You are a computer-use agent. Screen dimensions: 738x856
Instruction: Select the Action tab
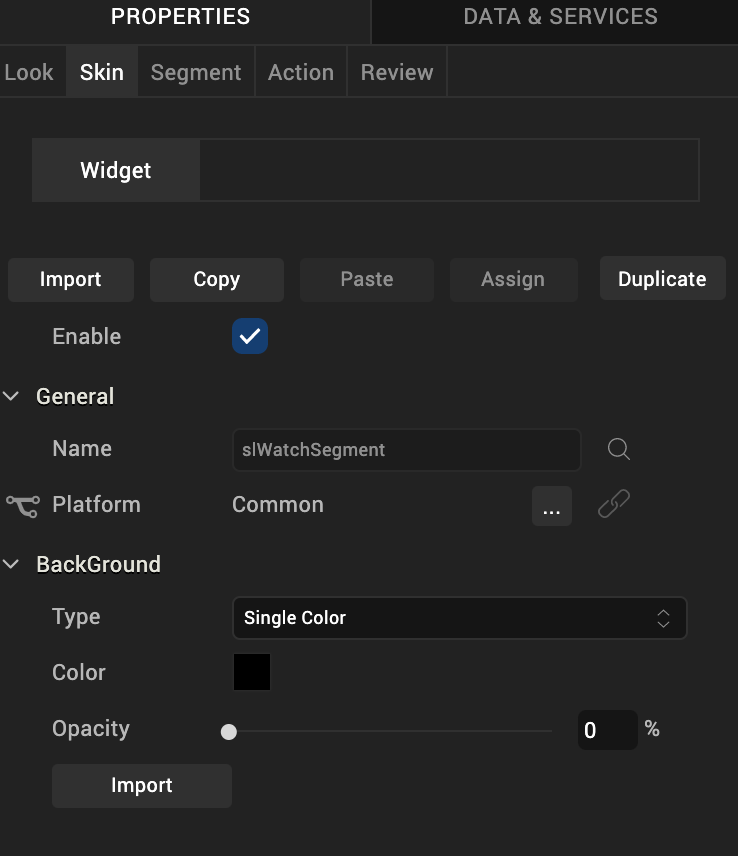tap(301, 73)
